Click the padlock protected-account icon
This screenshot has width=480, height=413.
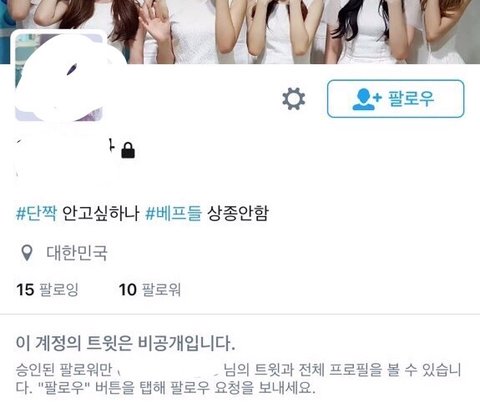[128, 150]
